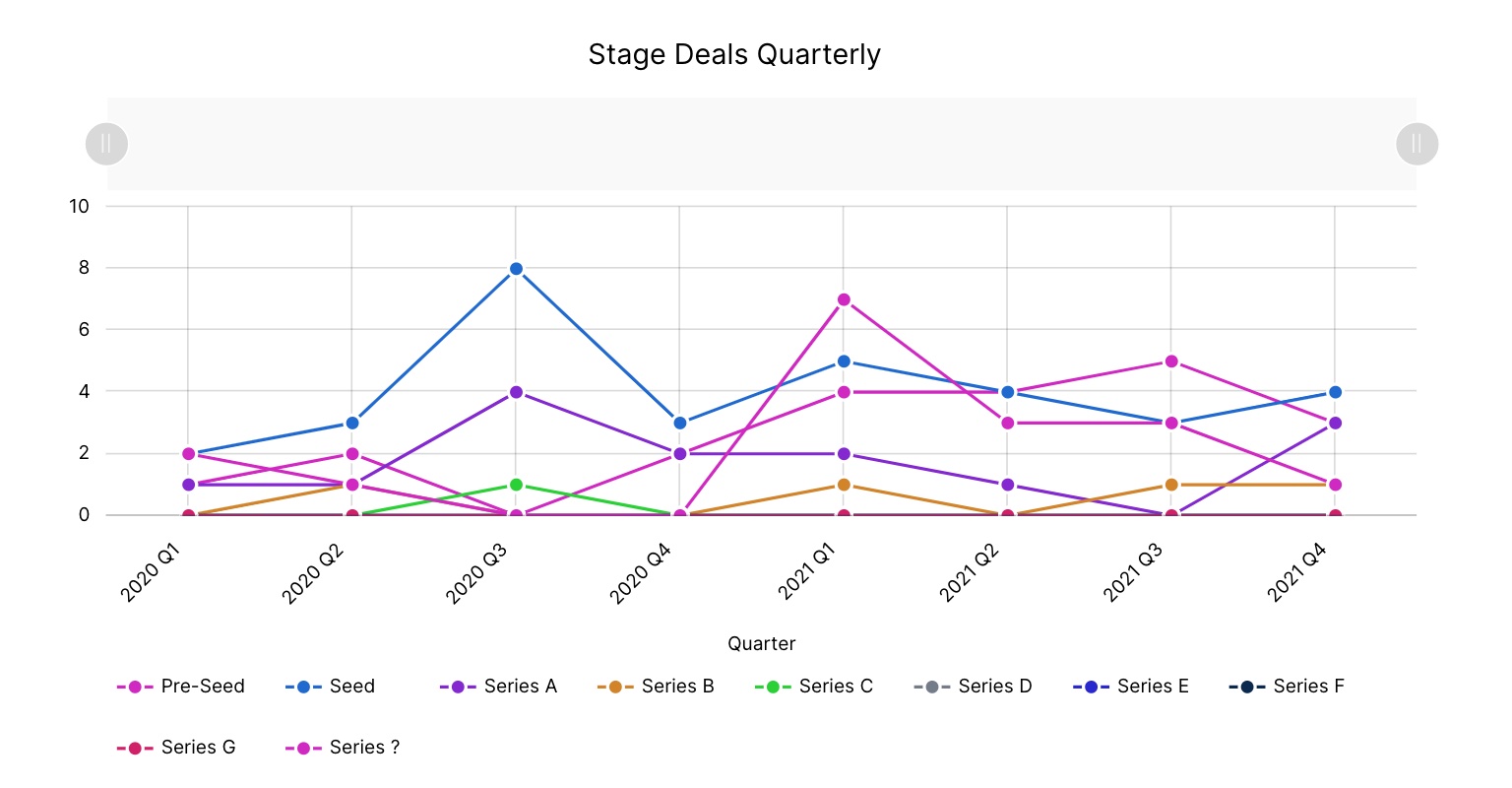The width and height of the screenshot is (1512, 788).
Task: Click right range slider handle
Action: 1417,144
